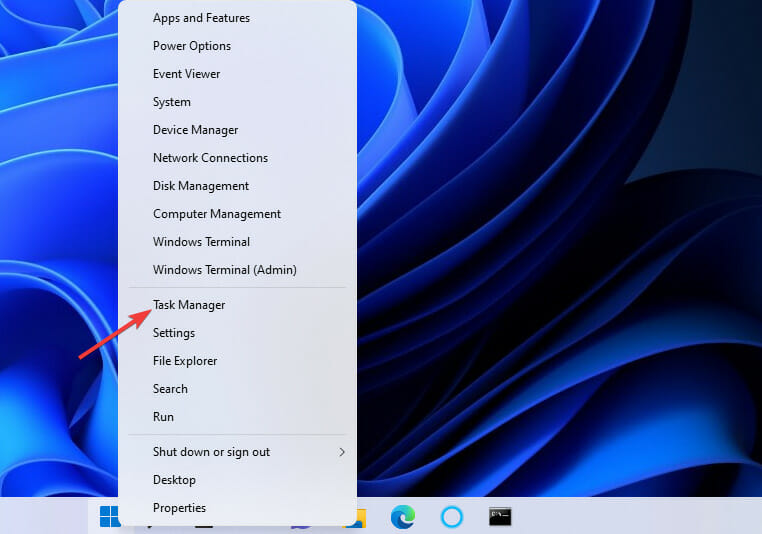Image resolution: width=762 pixels, height=534 pixels.
Task: Expand Shut down or sign out submenu
Action: tap(237, 452)
